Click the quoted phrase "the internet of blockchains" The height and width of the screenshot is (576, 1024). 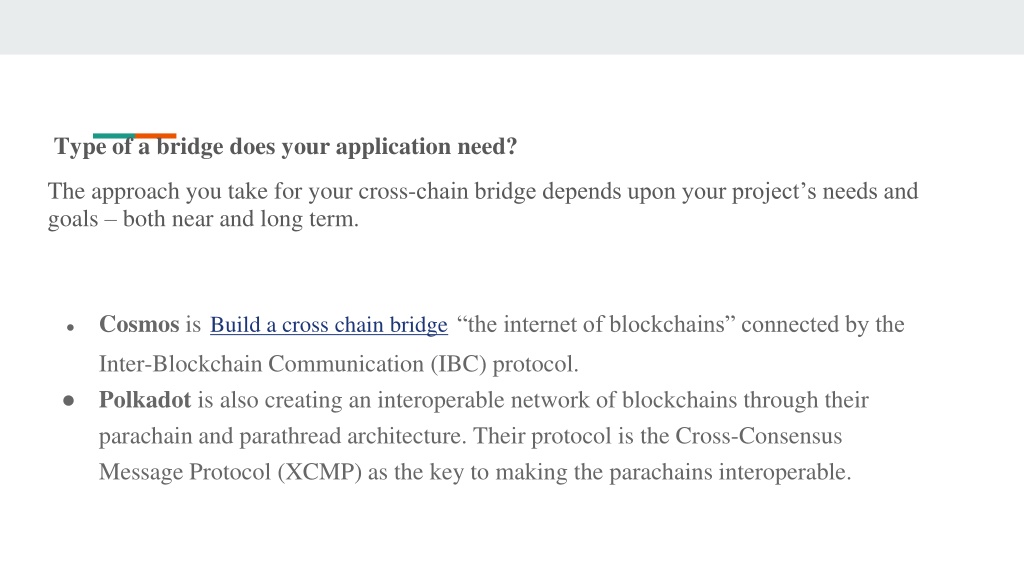[x=596, y=324]
